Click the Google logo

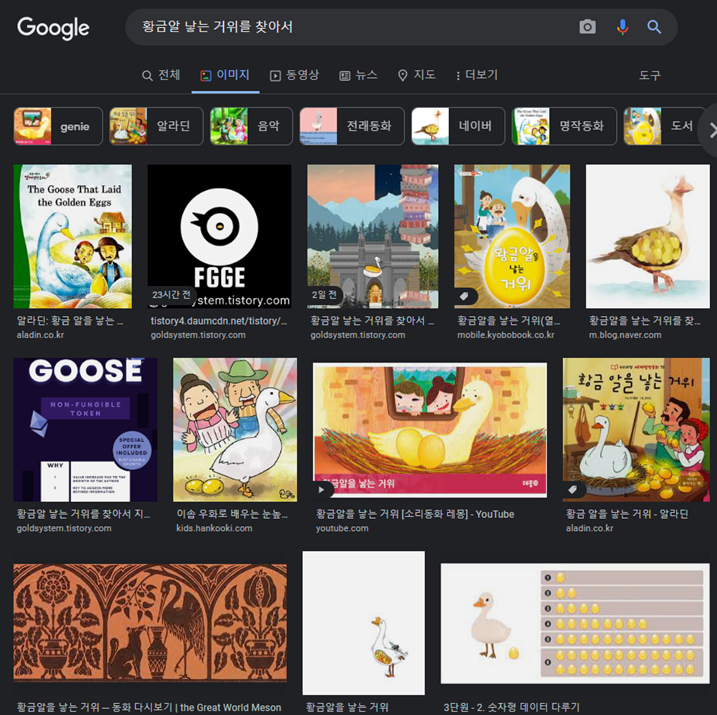pos(53,28)
